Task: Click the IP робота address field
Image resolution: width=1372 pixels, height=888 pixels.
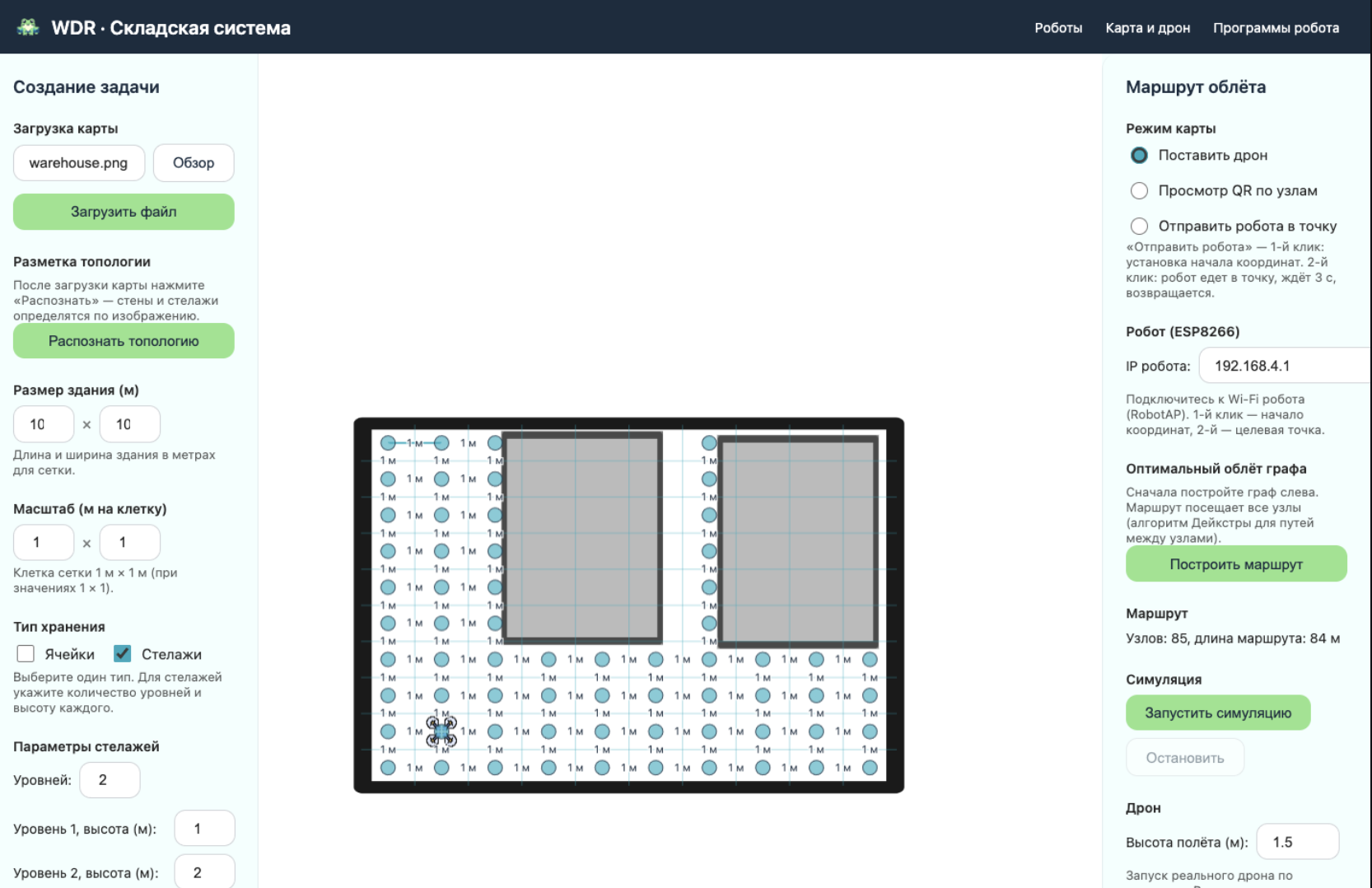Action: coord(1285,366)
